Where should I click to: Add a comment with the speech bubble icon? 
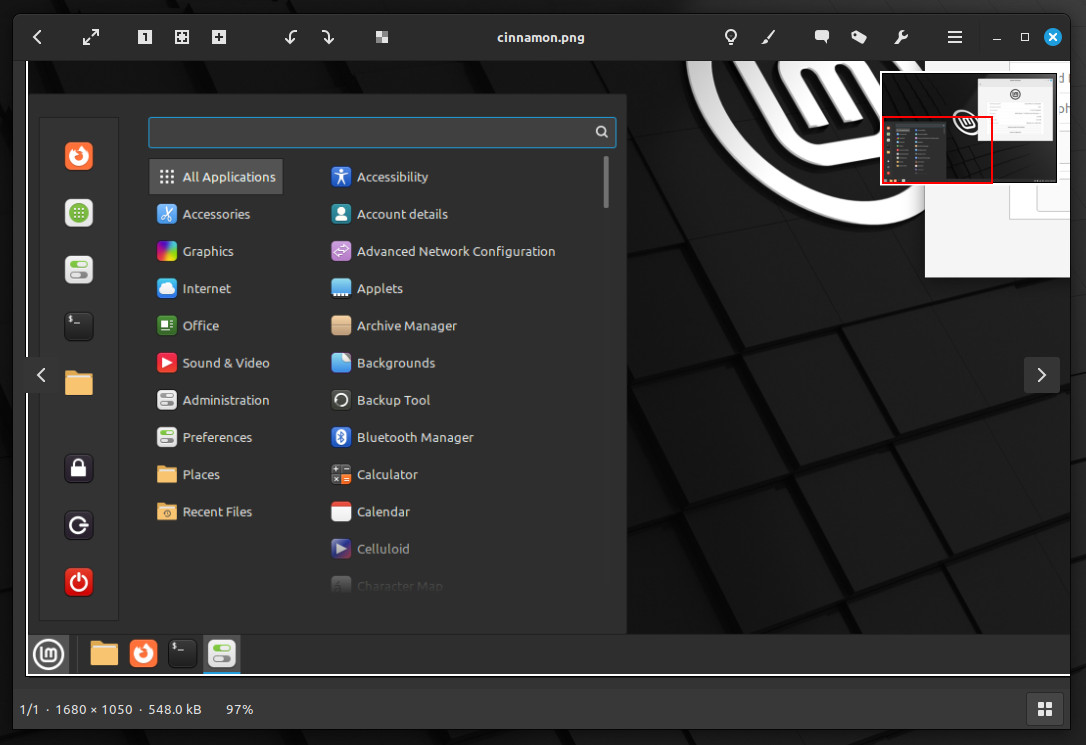(x=821, y=37)
